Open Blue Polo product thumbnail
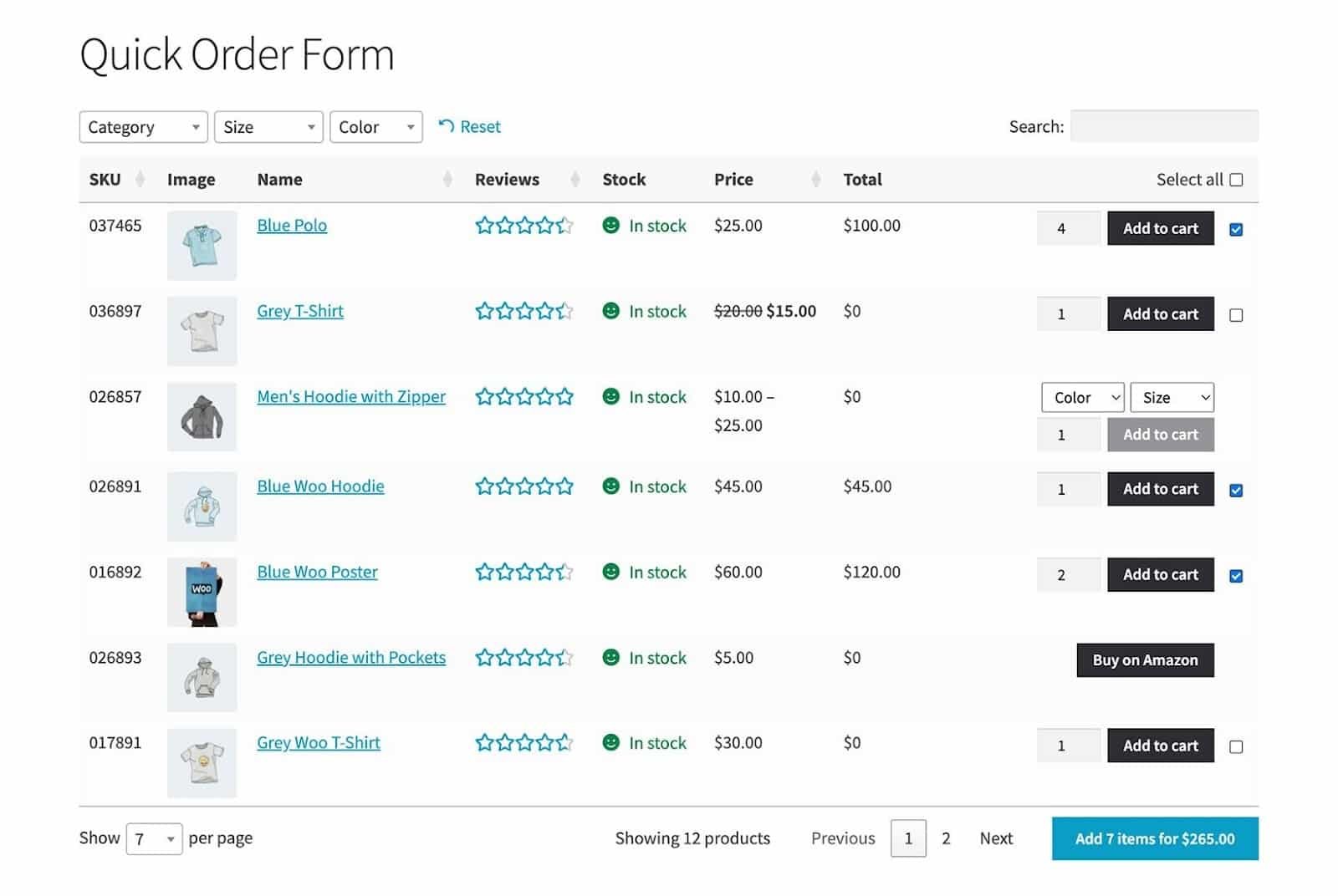The height and width of the screenshot is (896, 1338). [202, 246]
